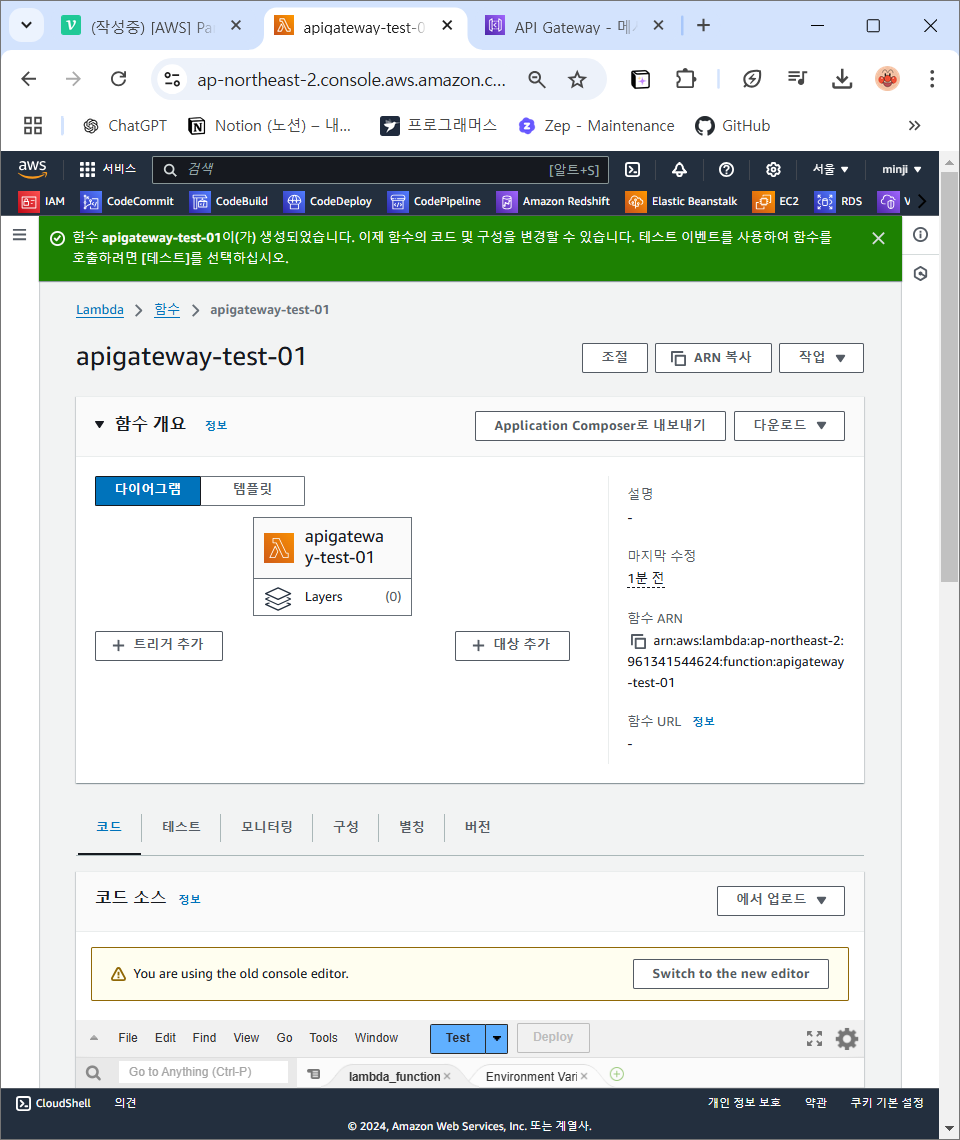
Task: Open CodeCommit service shortcut
Action: 127,201
